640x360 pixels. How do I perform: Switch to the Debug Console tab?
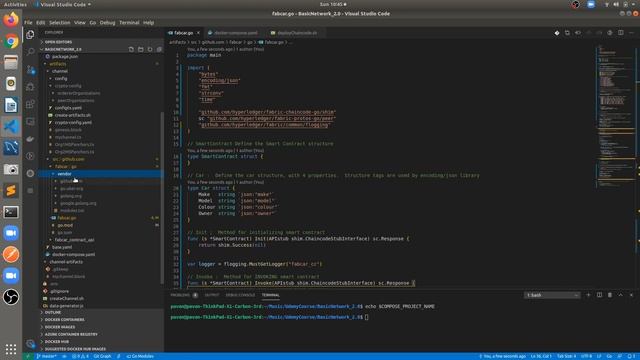[x=240, y=295]
